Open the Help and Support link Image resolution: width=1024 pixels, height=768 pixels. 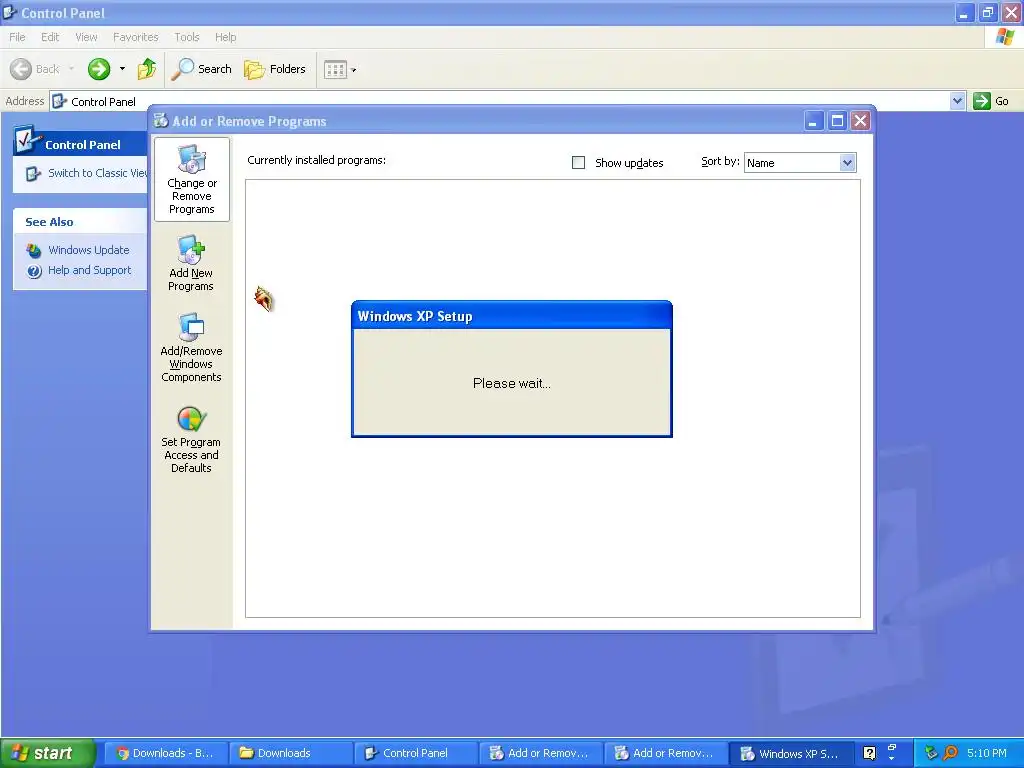[79, 270]
